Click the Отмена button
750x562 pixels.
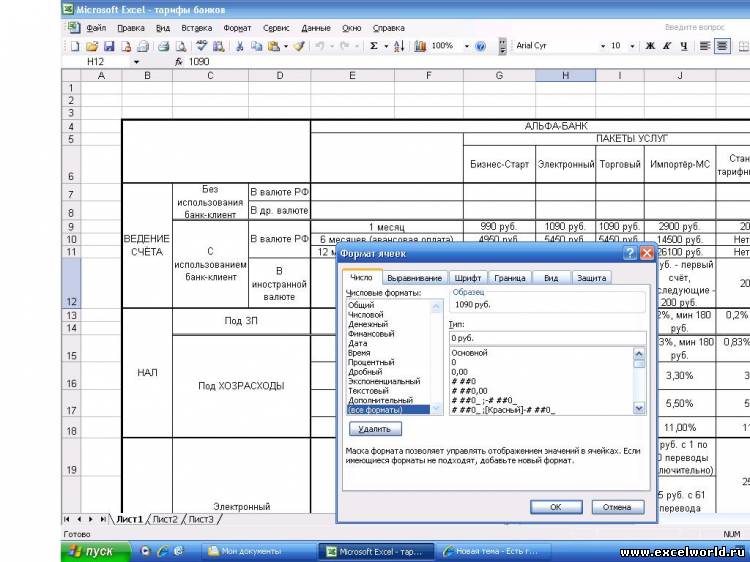[618, 507]
